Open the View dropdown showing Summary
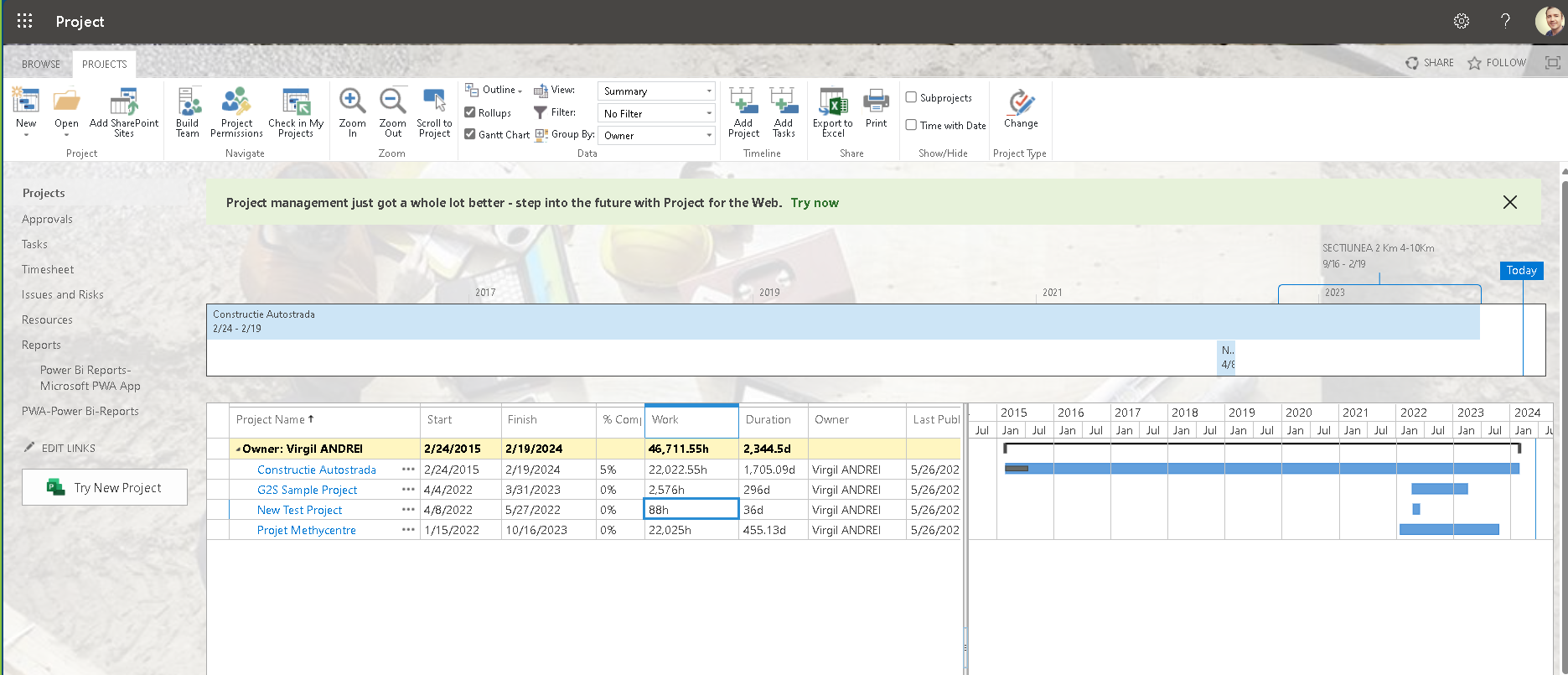 pos(655,91)
